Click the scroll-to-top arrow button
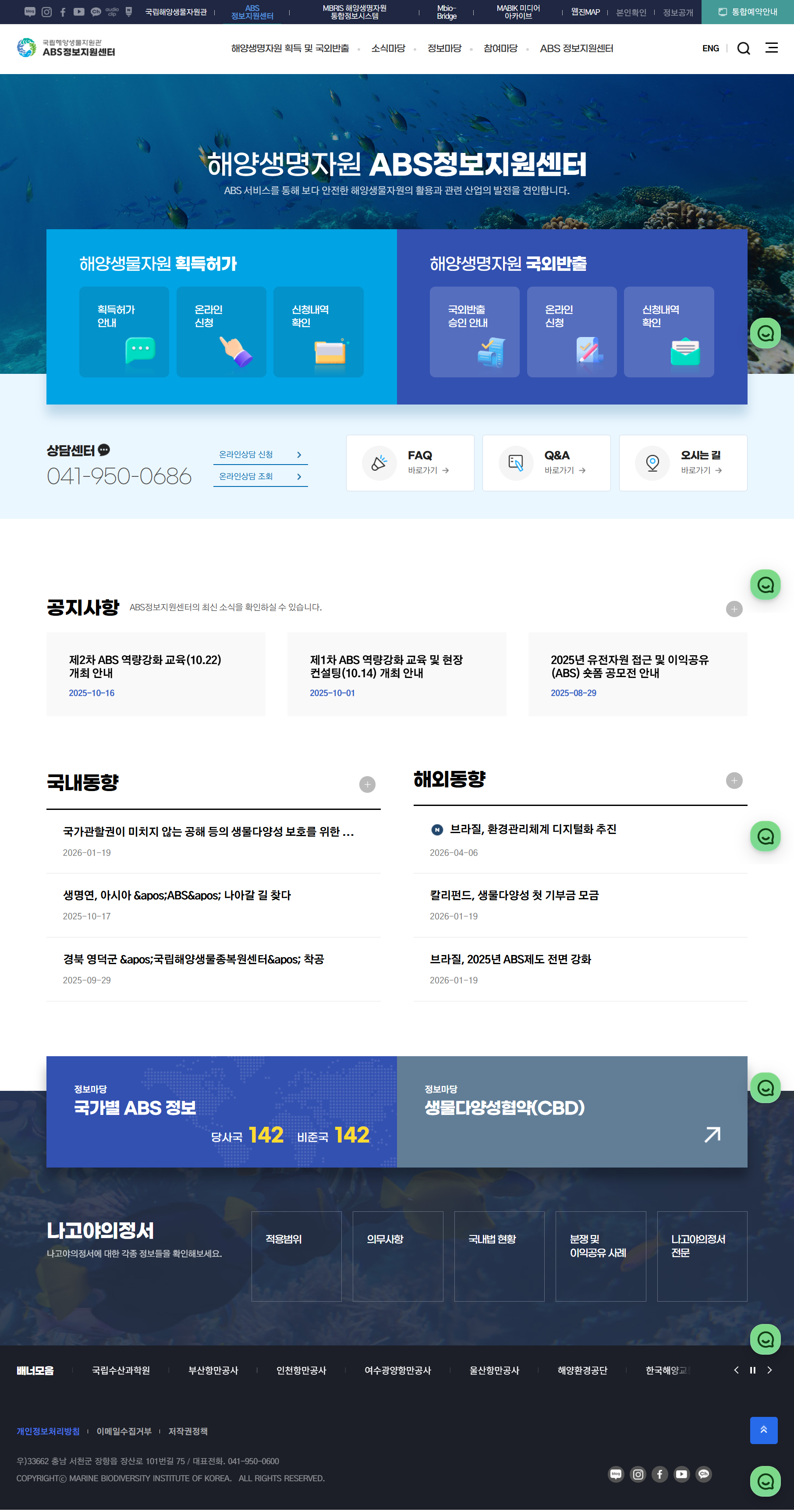 coord(763,1430)
